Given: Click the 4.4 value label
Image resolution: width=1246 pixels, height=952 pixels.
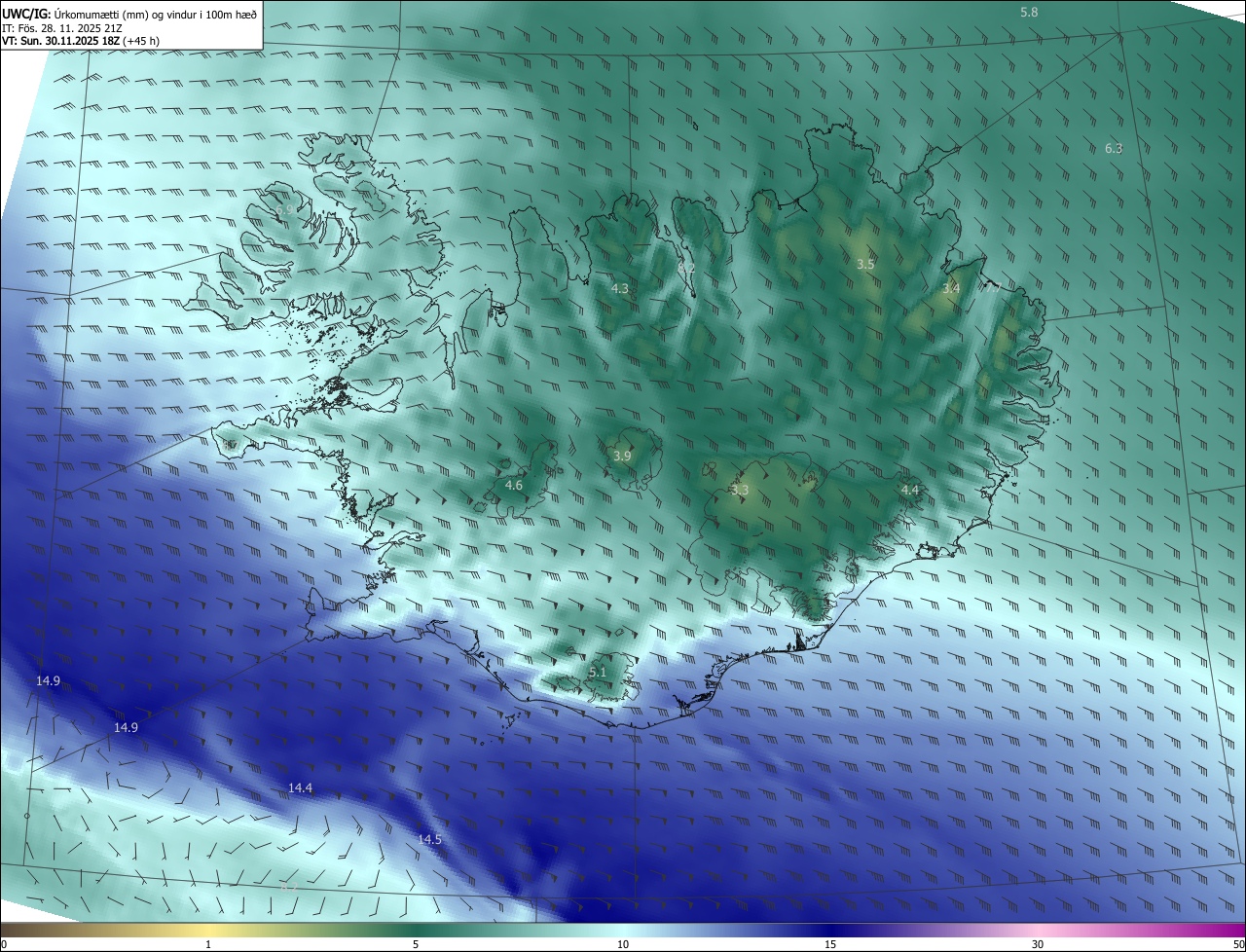Looking at the screenshot, I should point(909,490).
